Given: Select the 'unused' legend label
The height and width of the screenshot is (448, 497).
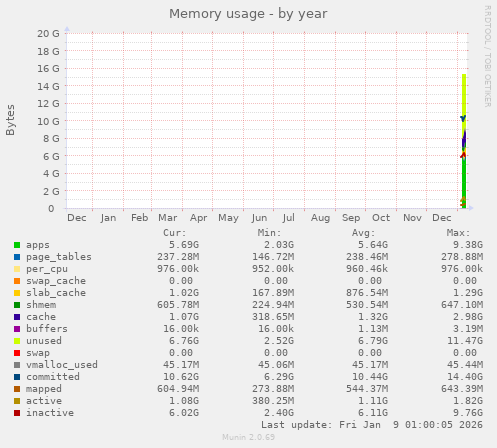Looking at the screenshot, I should (x=44, y=341).
